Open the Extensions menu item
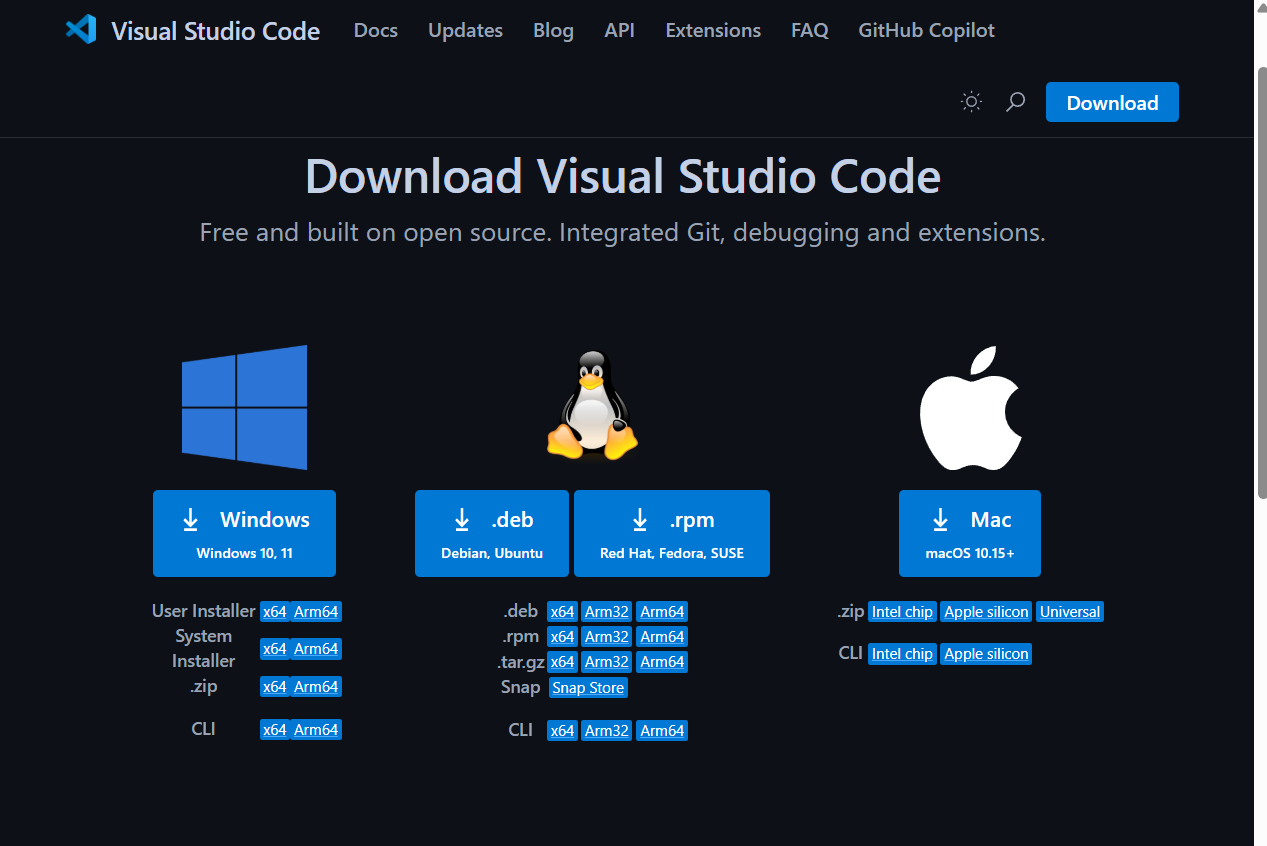The width and height of the screenshot is (1267, 846). tap(712, 31)
